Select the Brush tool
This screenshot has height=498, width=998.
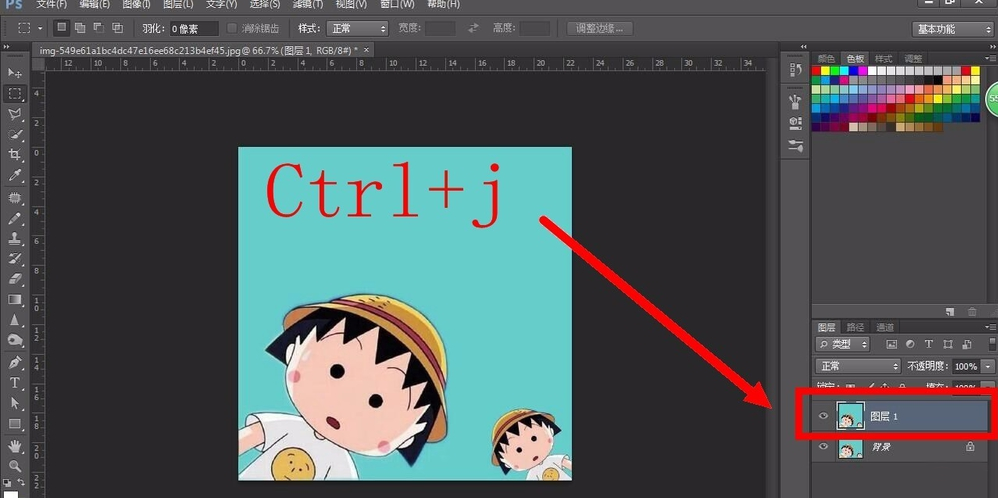point(15,218)
